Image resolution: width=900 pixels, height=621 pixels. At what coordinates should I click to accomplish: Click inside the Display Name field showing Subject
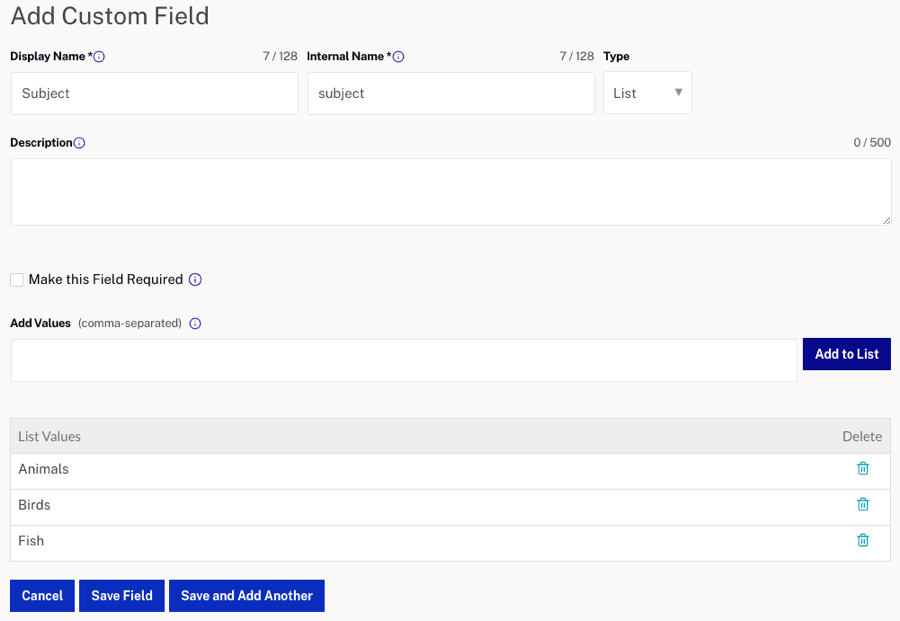154,92
